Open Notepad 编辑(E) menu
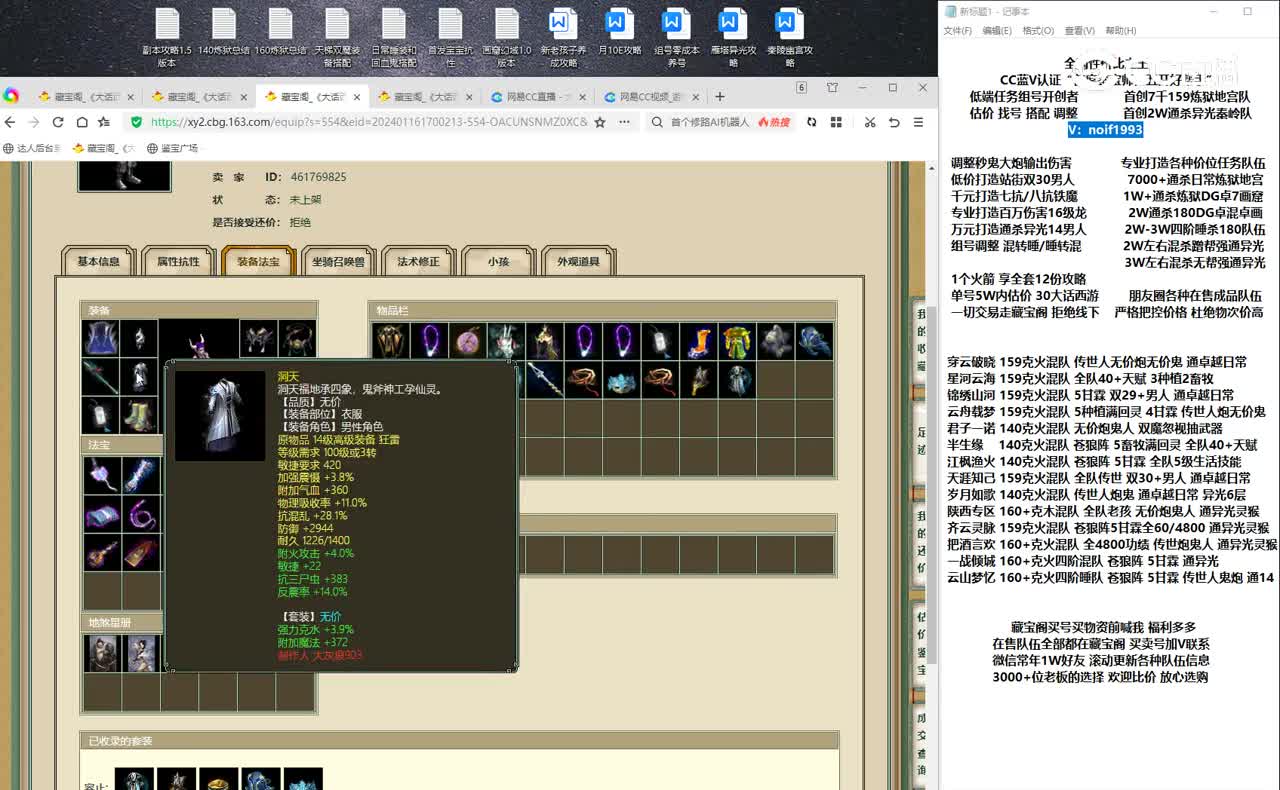The image size is (1280, 790). [997, 31]
